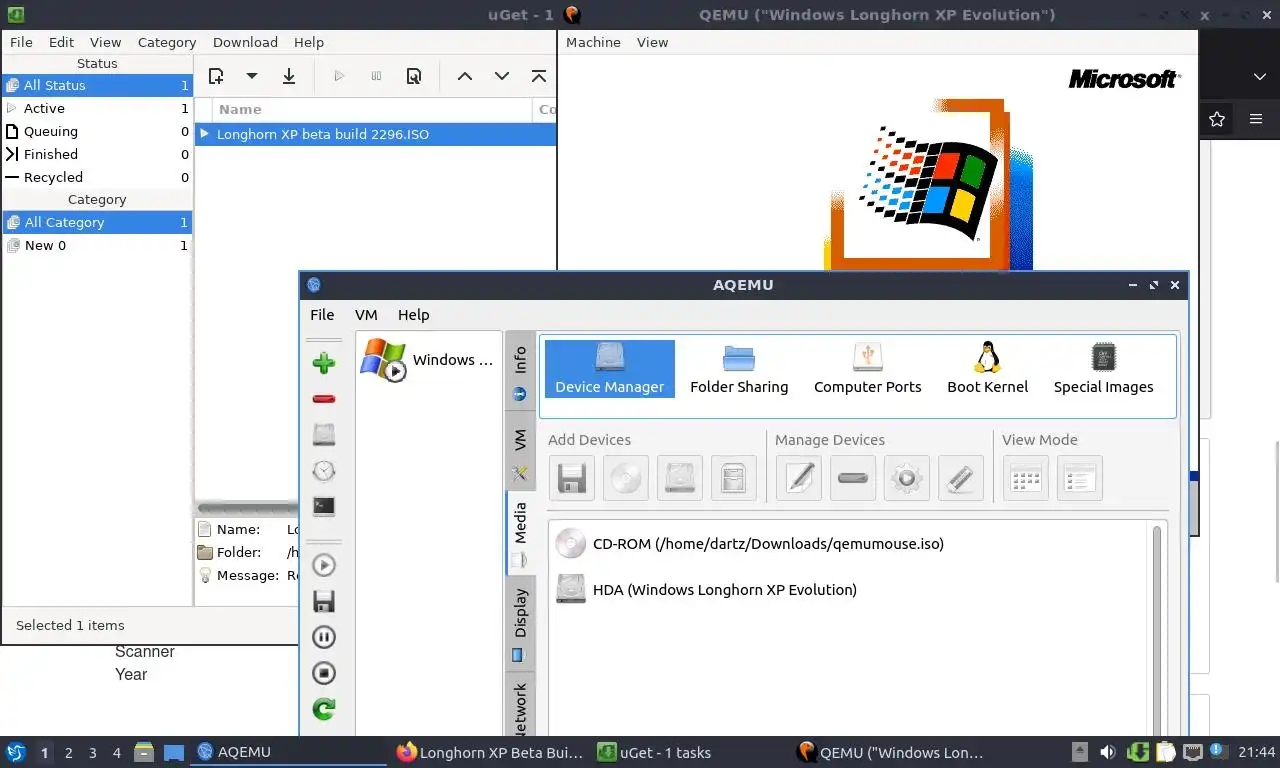This screenshot has width=1280, height=768.
Task: Open the Computer Ports section
Action: pyautogui.click(x=868, y=369)
